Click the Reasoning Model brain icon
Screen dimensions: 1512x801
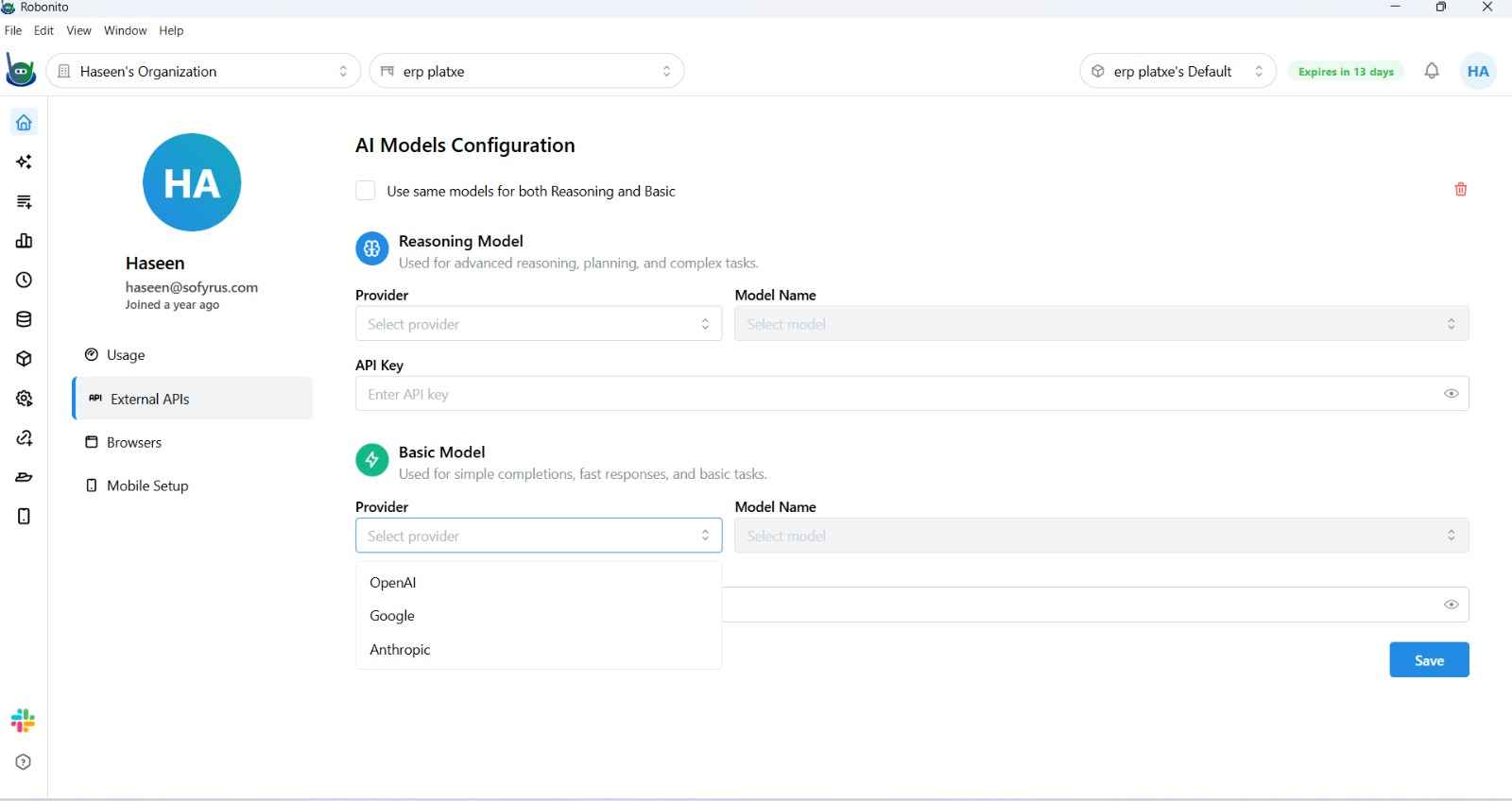[371, 248]
